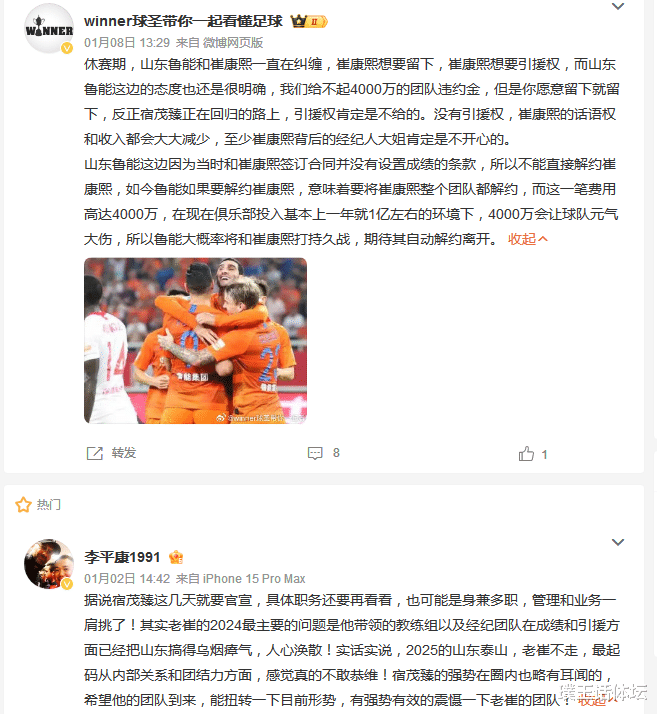Click the badge icon beside 李平康1991

tap(176, 557)
